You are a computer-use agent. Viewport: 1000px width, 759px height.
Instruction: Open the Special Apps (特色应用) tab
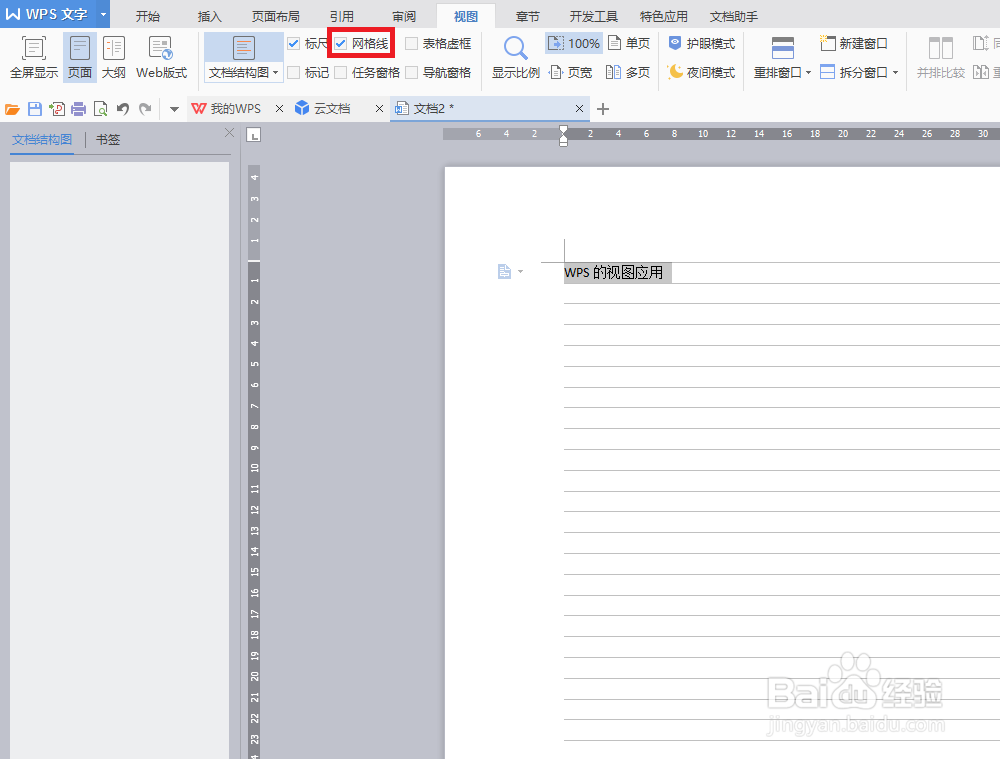coord(663,16)
